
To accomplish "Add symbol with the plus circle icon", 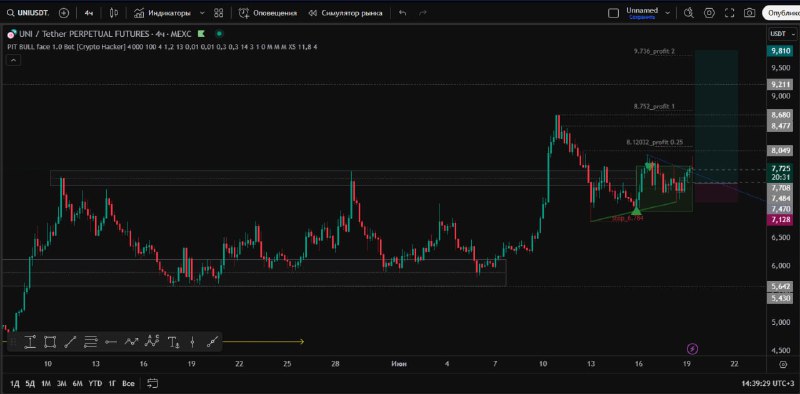I will (x=64, y=13).
